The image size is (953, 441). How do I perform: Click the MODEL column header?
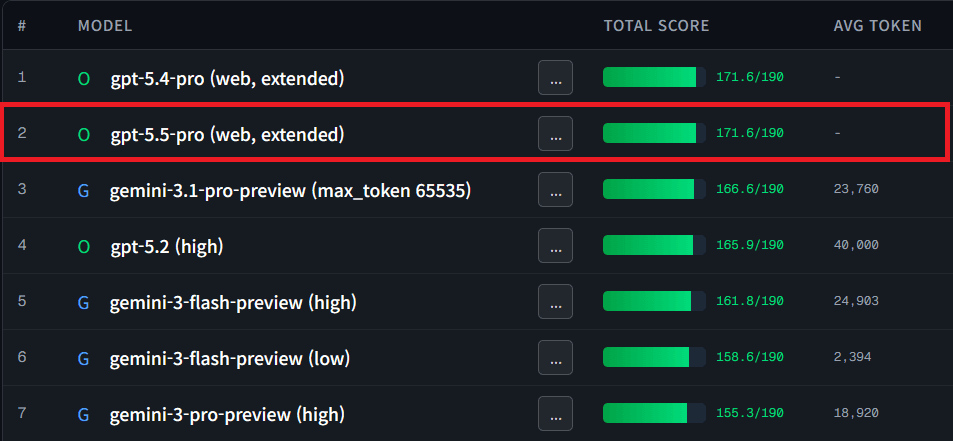pos(105,25)
